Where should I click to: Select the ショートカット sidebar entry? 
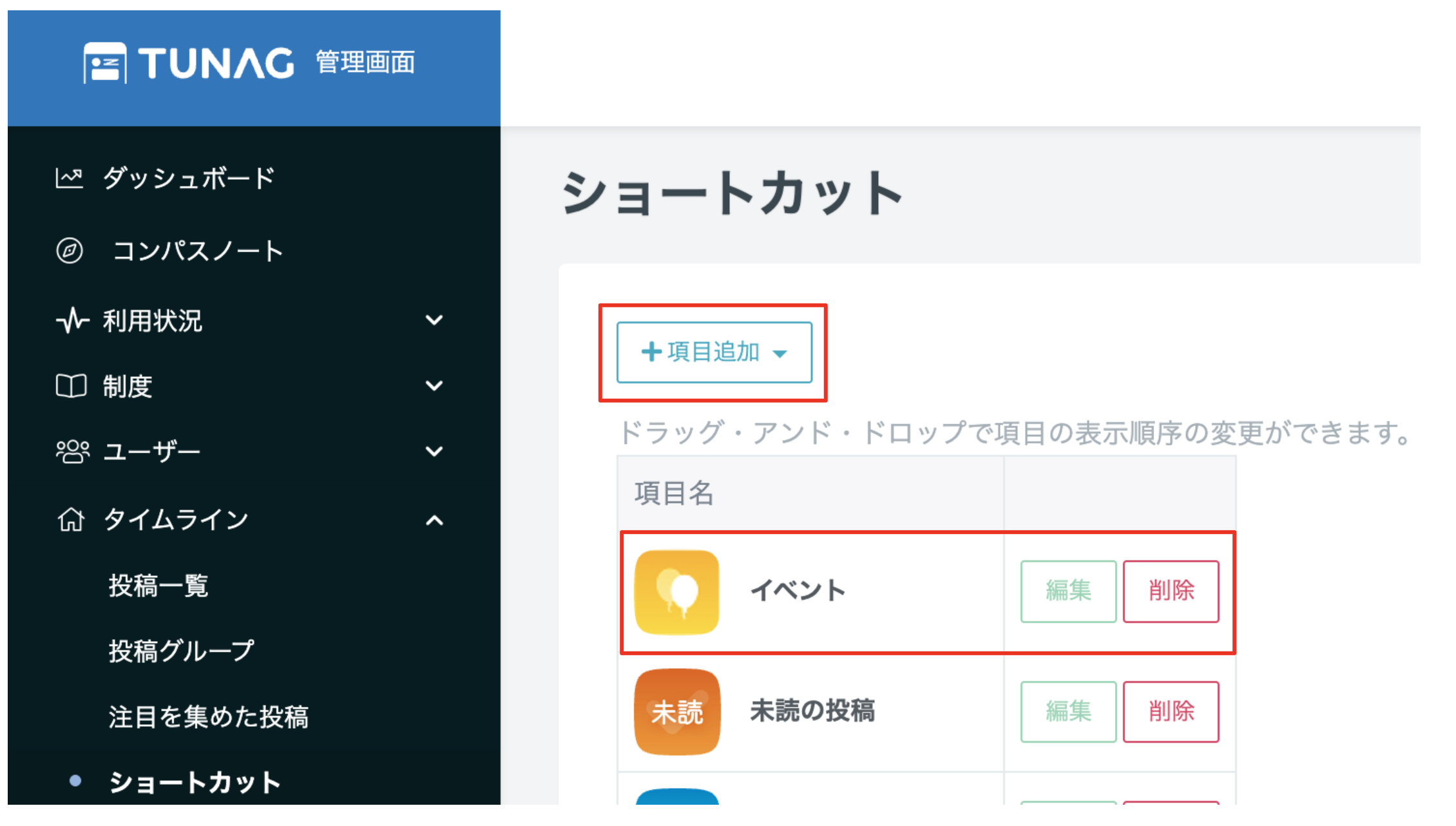pyautogui.click(x=195, y=782)
